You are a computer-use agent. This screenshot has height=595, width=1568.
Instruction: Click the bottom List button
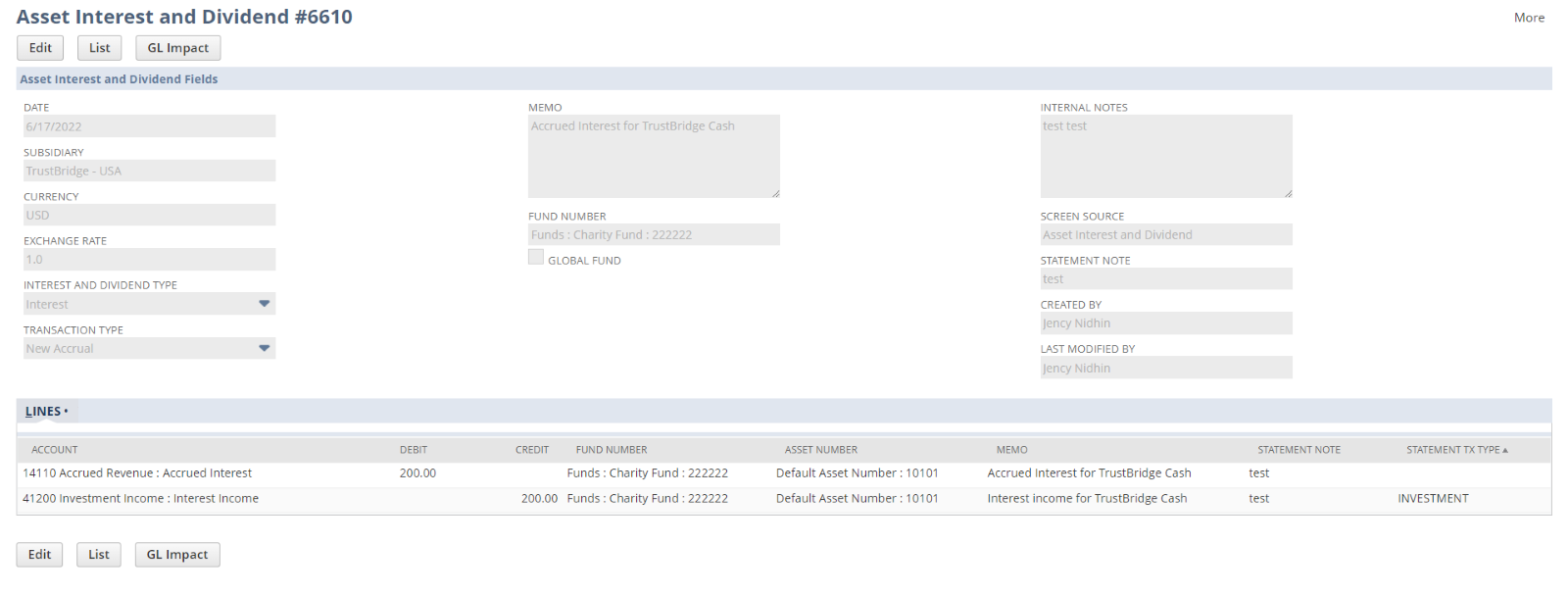99,555
